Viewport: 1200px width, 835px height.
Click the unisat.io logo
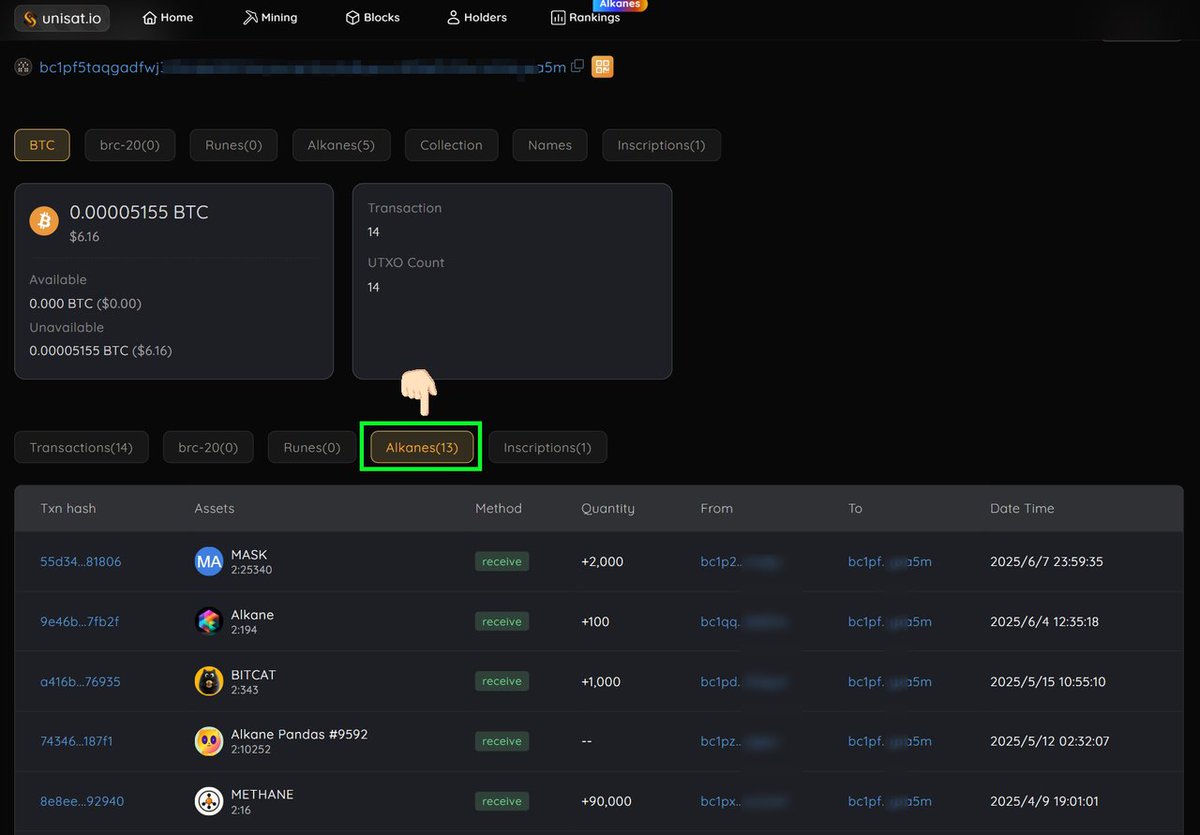coord(62,18)
